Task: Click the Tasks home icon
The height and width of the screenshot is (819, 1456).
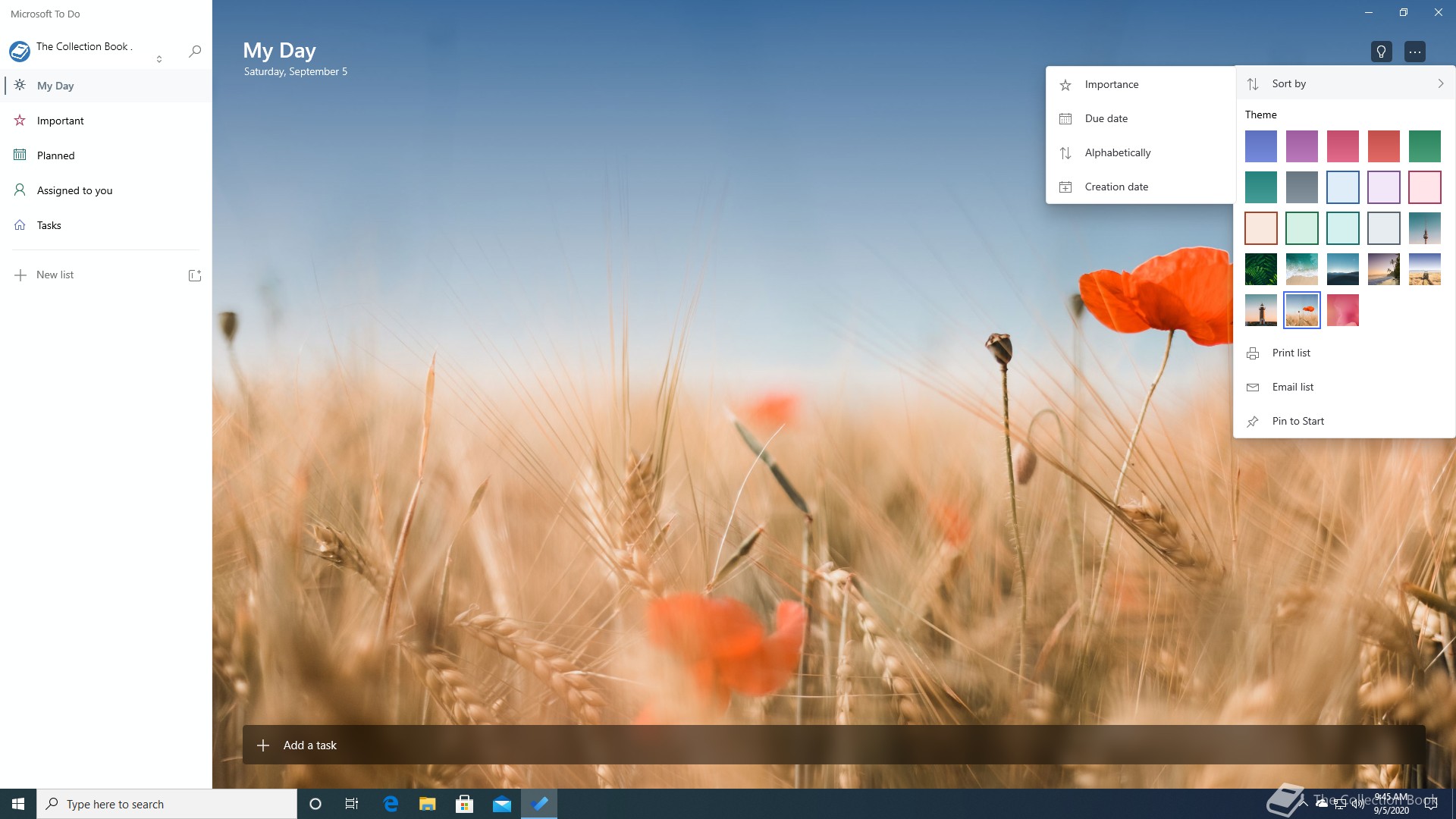Action: (20, 224)
